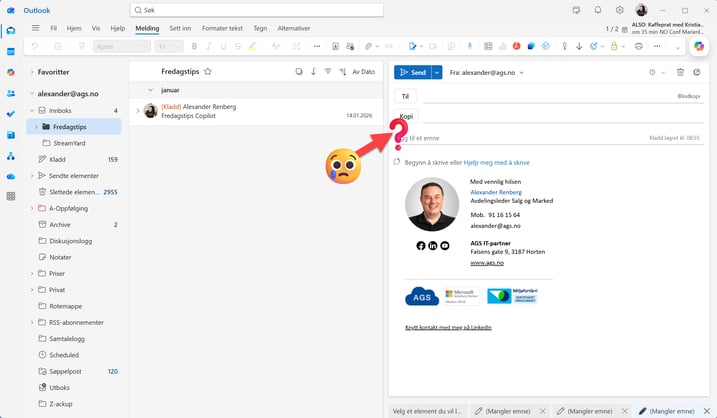Click the Hjelp meg med å skrive link

tap(496, 162)
